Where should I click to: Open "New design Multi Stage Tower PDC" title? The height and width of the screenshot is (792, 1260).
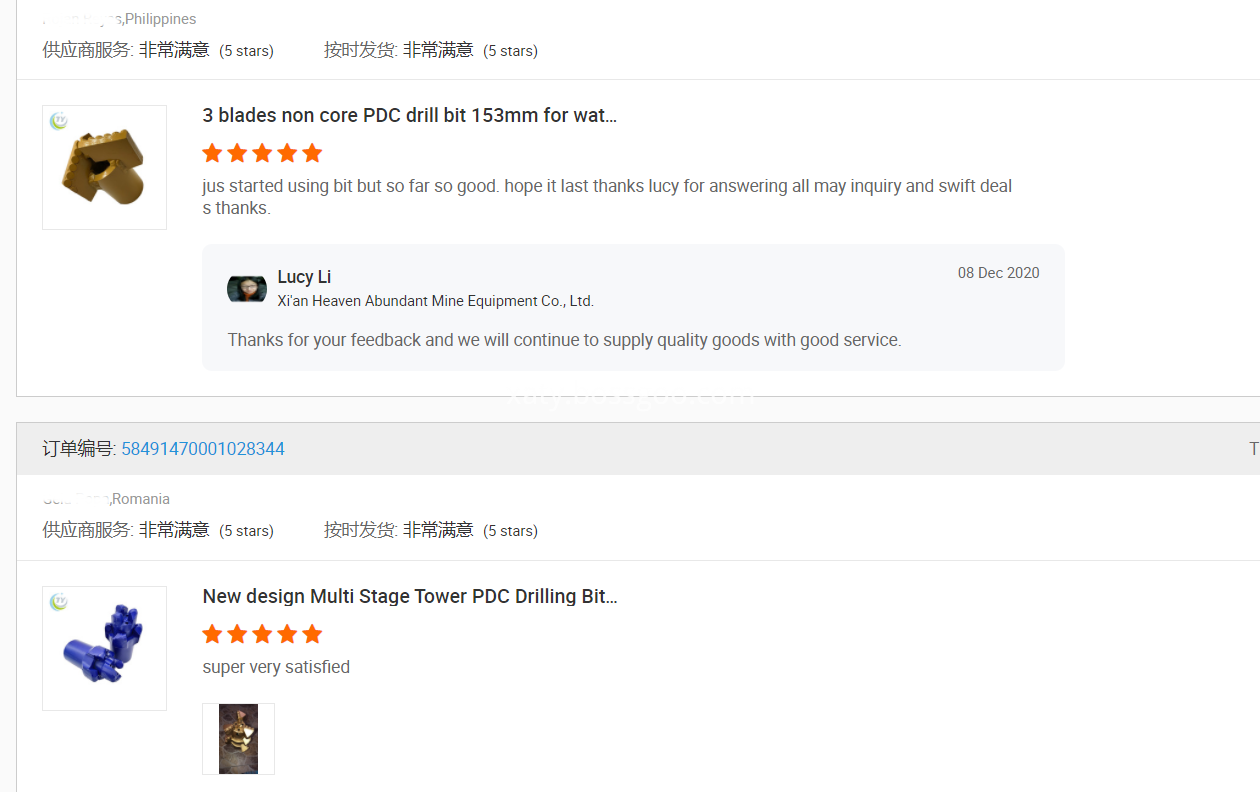point(409,597)
